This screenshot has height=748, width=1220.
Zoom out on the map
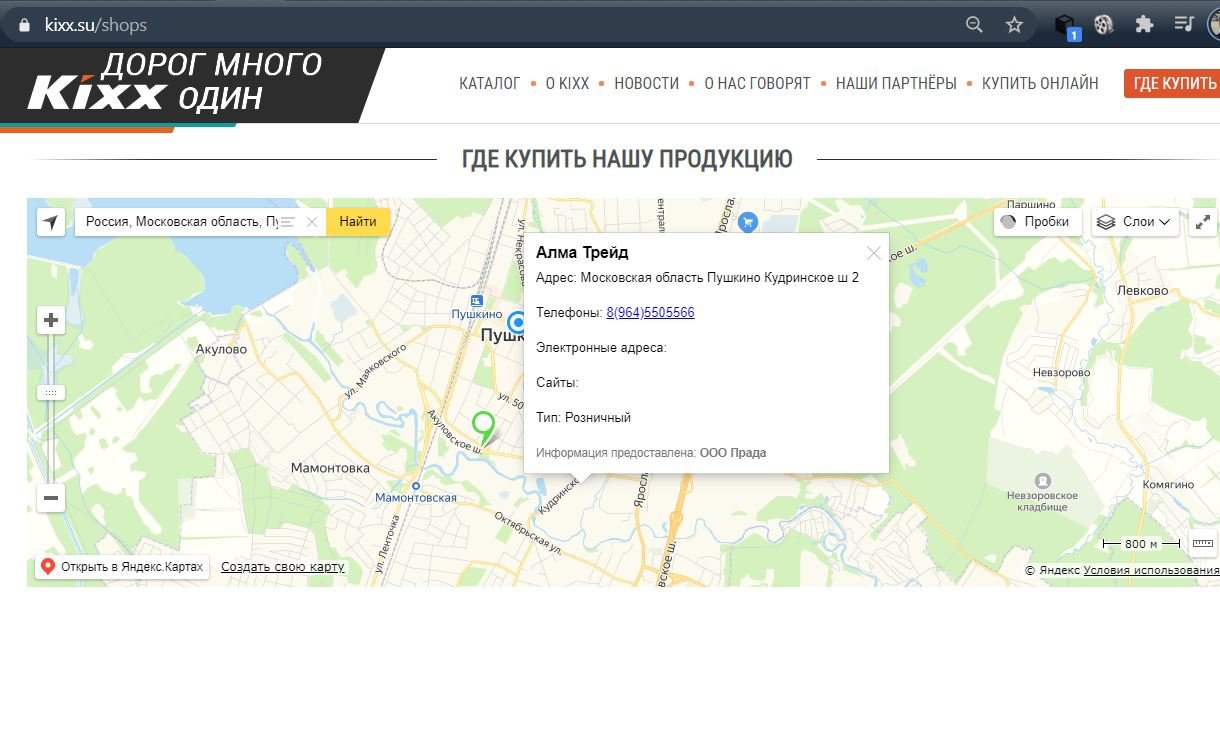[x=51, y=497]
